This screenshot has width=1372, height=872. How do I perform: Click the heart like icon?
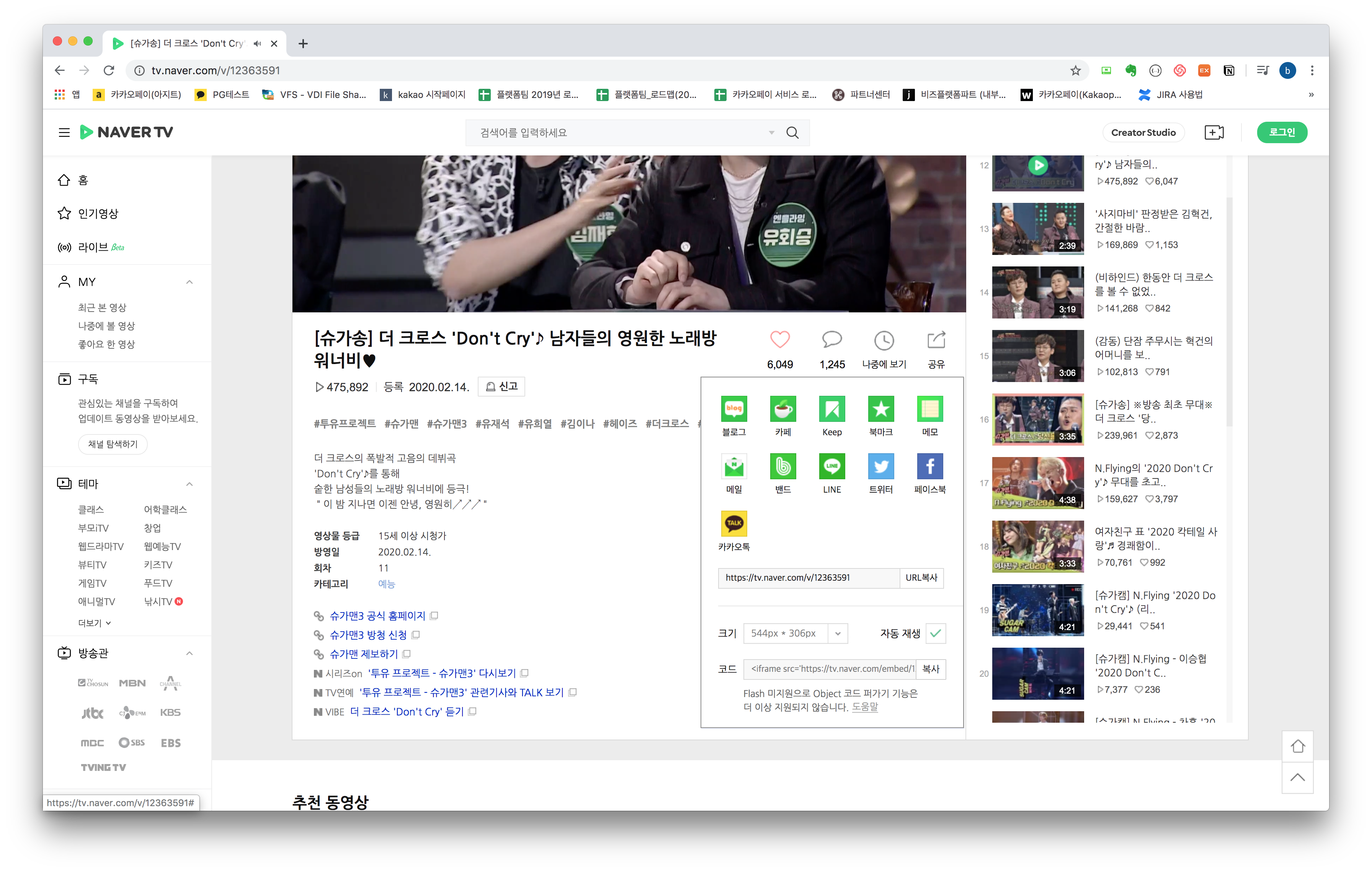tap(779, 340)
